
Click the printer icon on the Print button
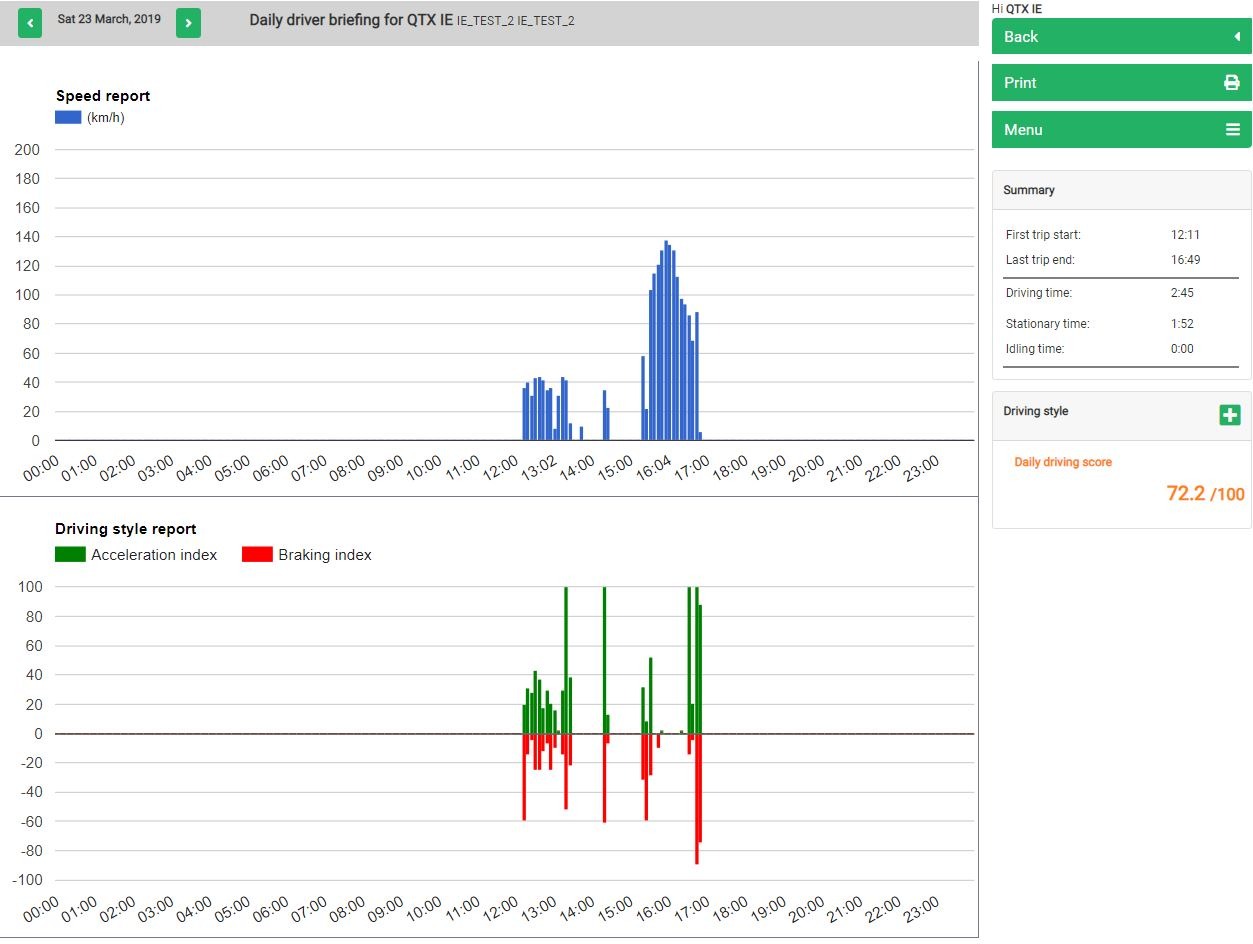pos(1231,83)
